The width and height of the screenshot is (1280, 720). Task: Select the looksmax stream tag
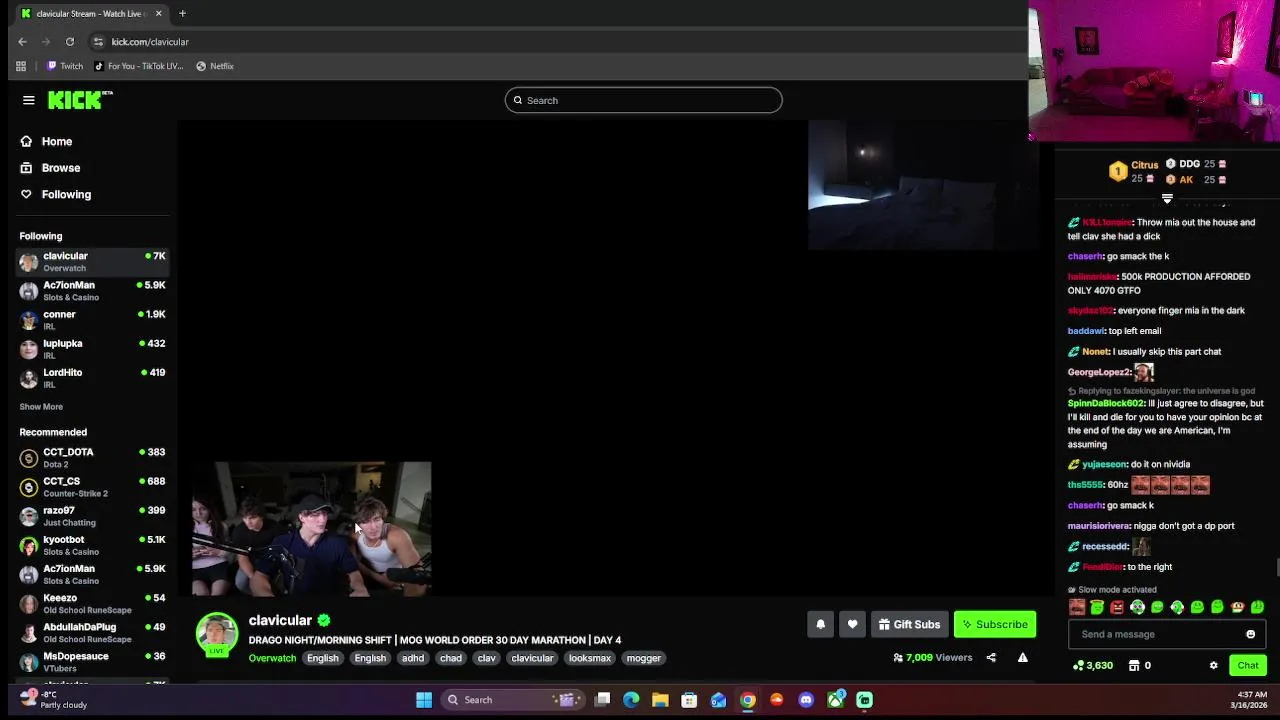[590, 658]
